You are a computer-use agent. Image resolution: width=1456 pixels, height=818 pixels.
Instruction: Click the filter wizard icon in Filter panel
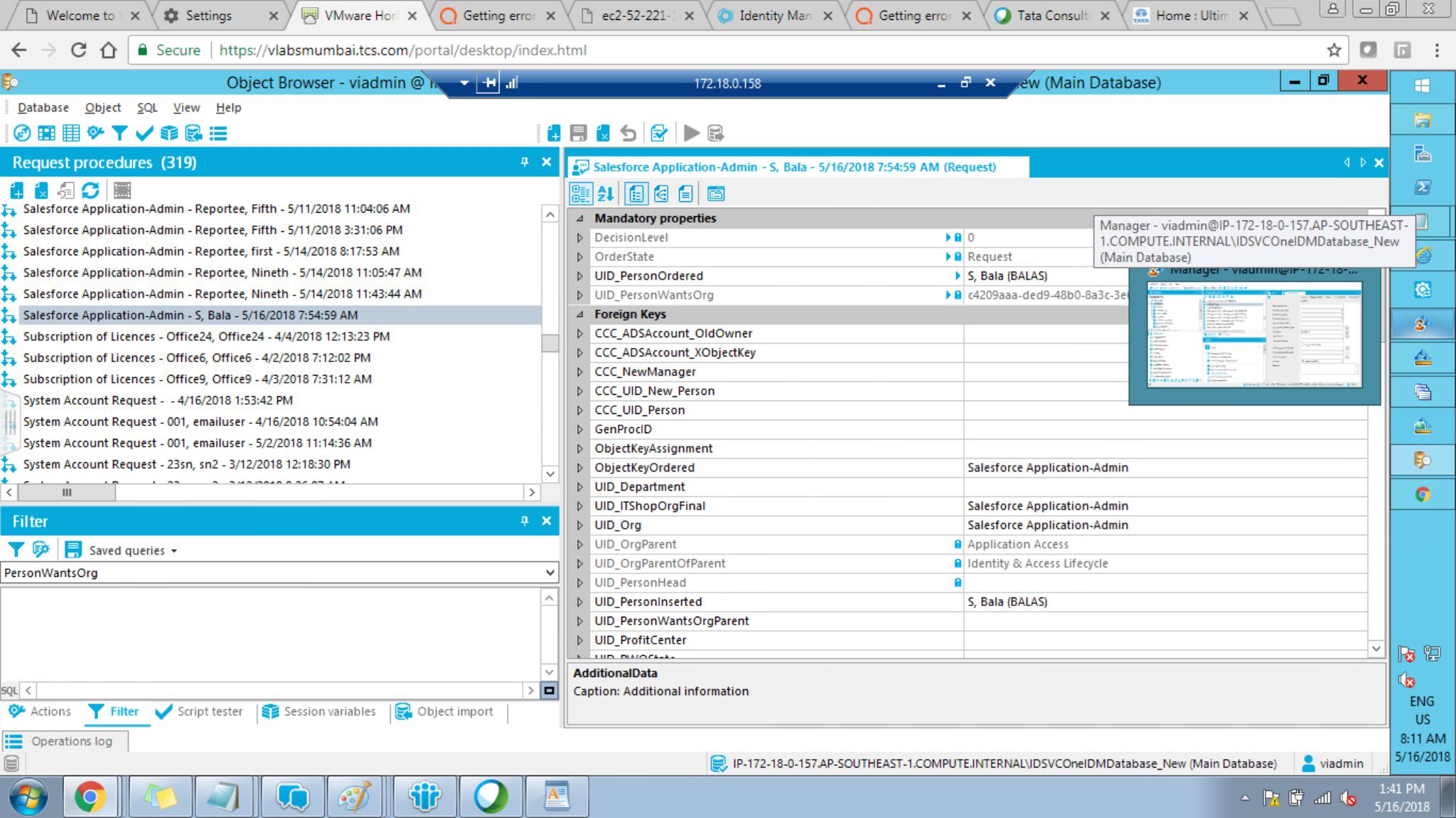[41, 550]
